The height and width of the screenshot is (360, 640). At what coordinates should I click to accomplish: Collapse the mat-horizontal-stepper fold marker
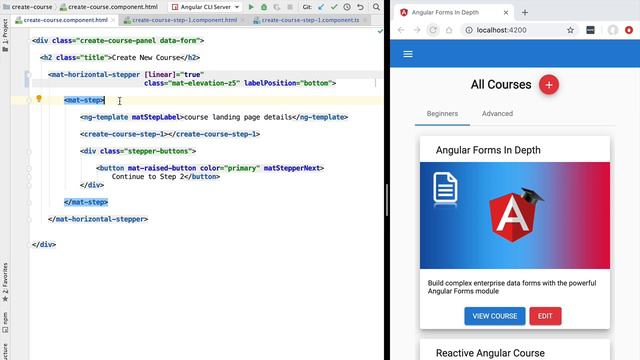pyautogui.click(x=28, y=75)
